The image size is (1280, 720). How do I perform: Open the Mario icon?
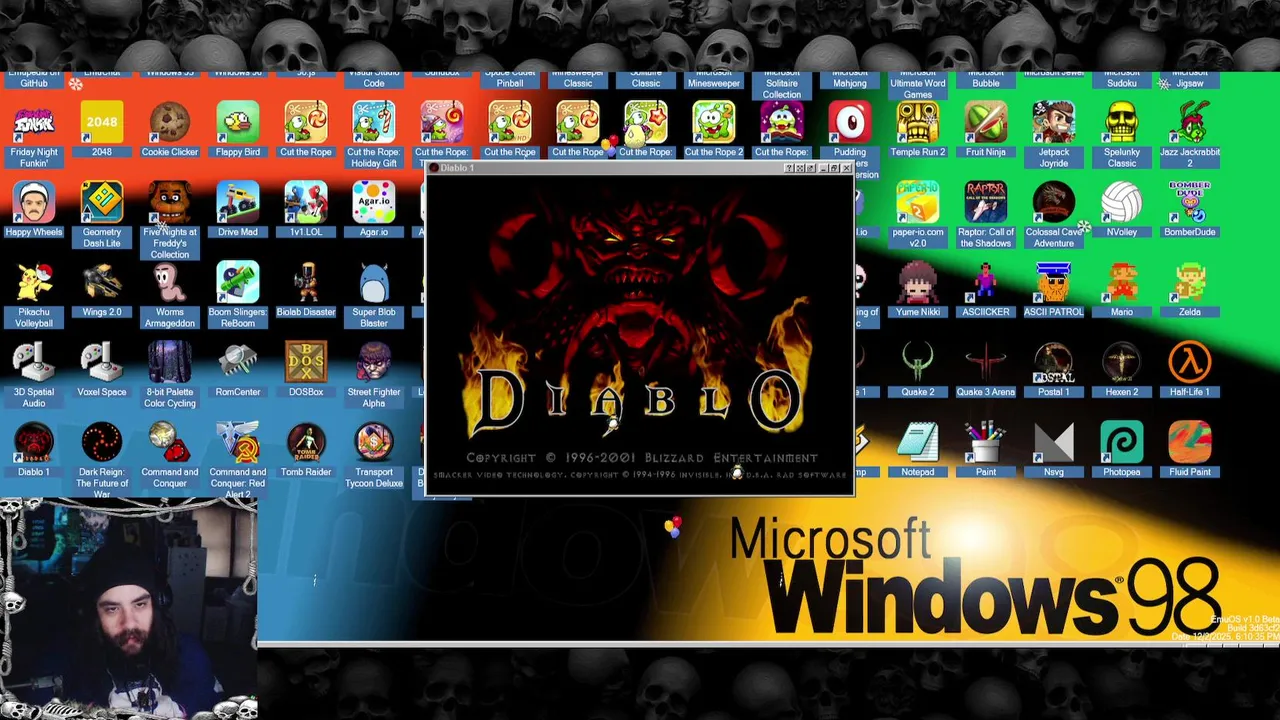pos(1122,283)
